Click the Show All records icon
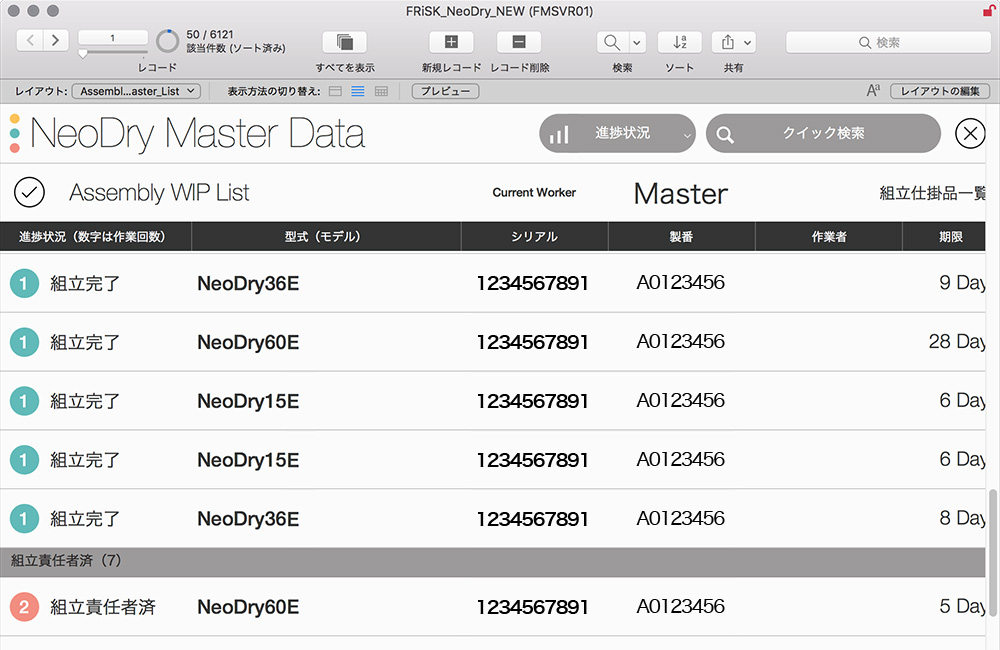Viewport: 1000px width, 650px height. coord(344,42)
